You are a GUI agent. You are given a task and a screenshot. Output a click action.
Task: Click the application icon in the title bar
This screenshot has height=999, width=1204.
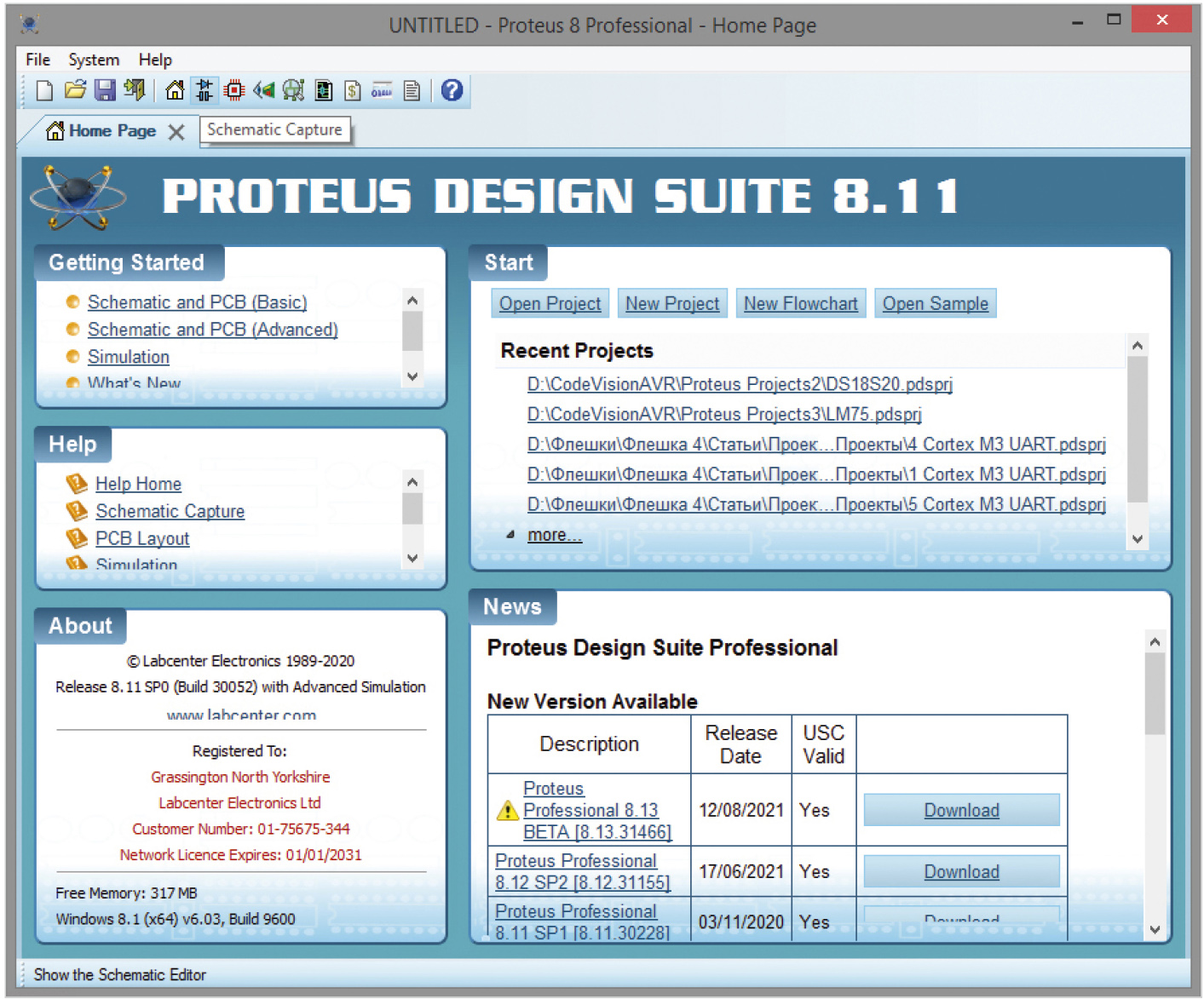click(x=30, y=25)
